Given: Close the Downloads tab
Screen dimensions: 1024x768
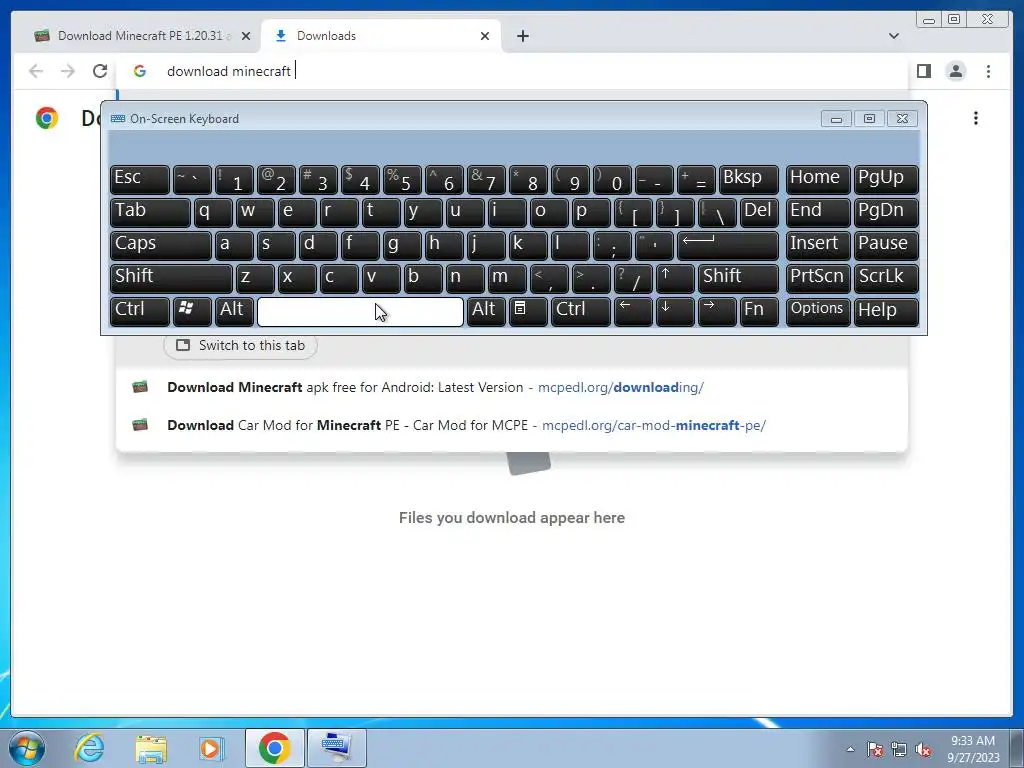Looking at the screenshot, I should pos(485,36).
